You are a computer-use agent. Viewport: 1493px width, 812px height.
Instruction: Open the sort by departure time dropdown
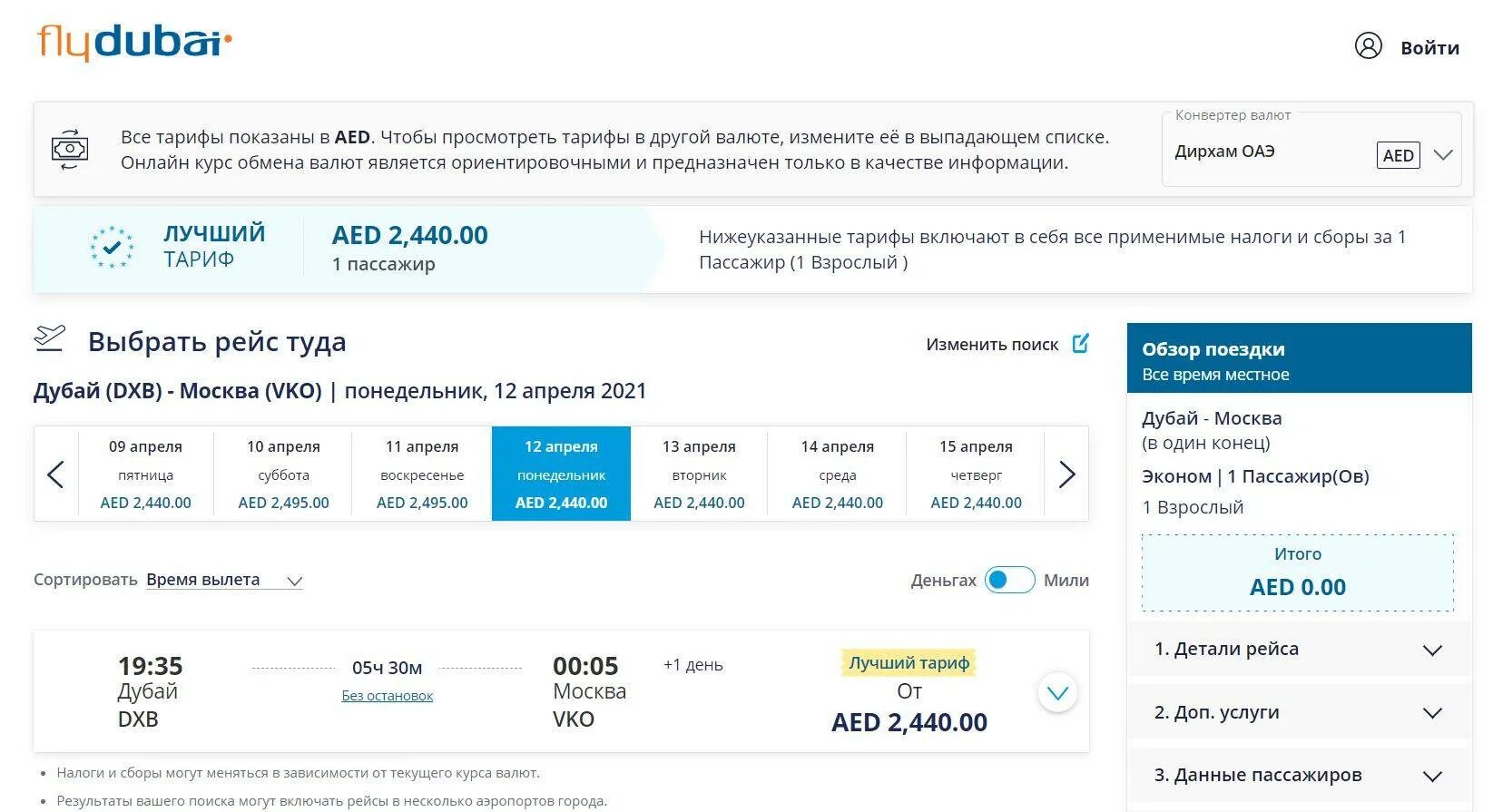click(x=224, y=581)
